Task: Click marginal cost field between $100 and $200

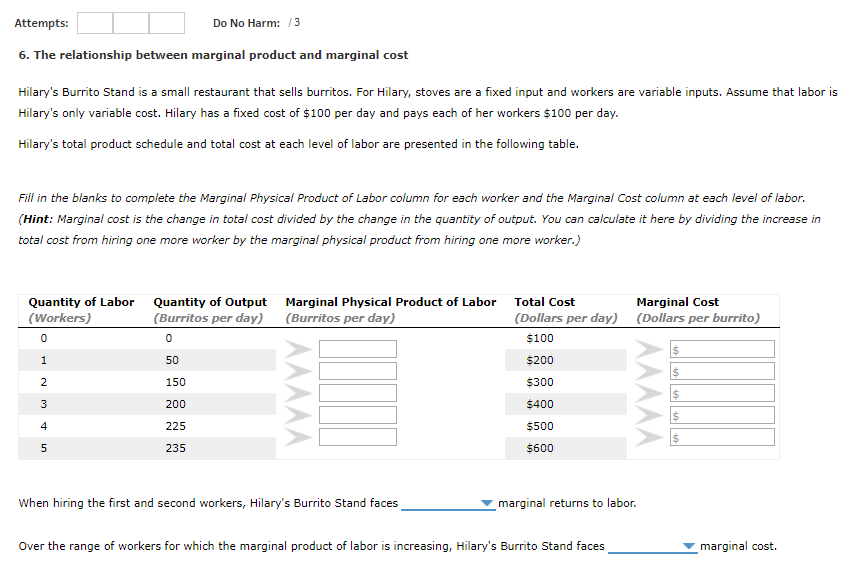Action: (x=722, y=349)
